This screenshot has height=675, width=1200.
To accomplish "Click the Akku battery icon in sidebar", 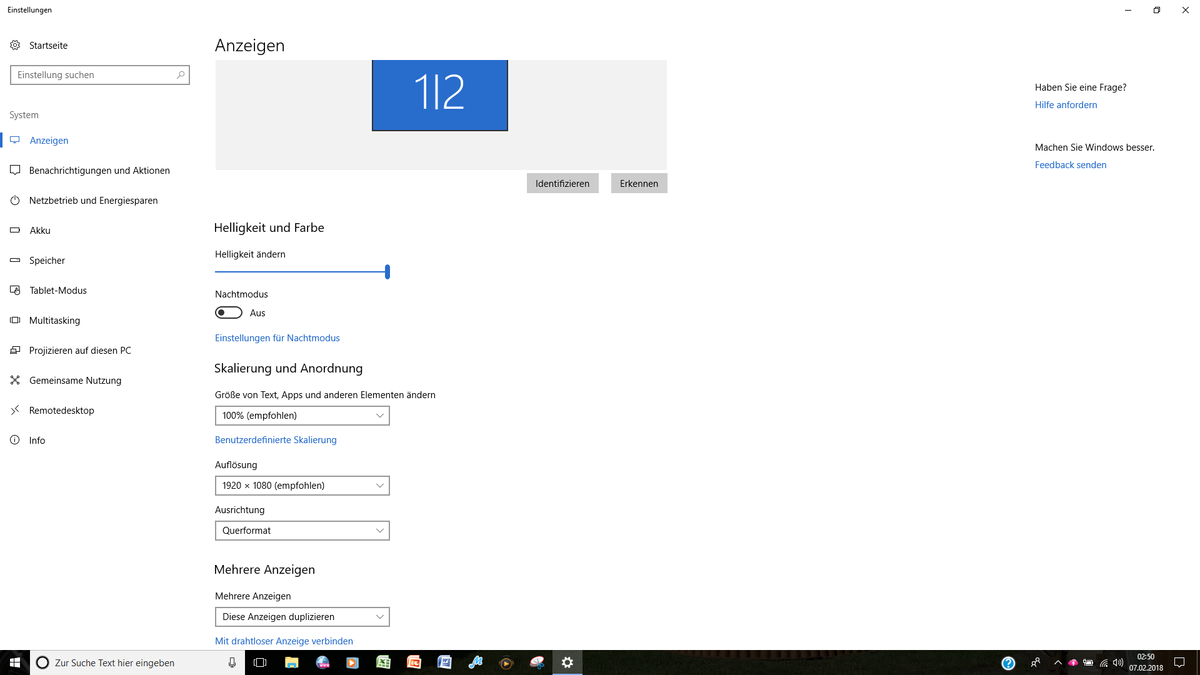I will tap(15, 230).
